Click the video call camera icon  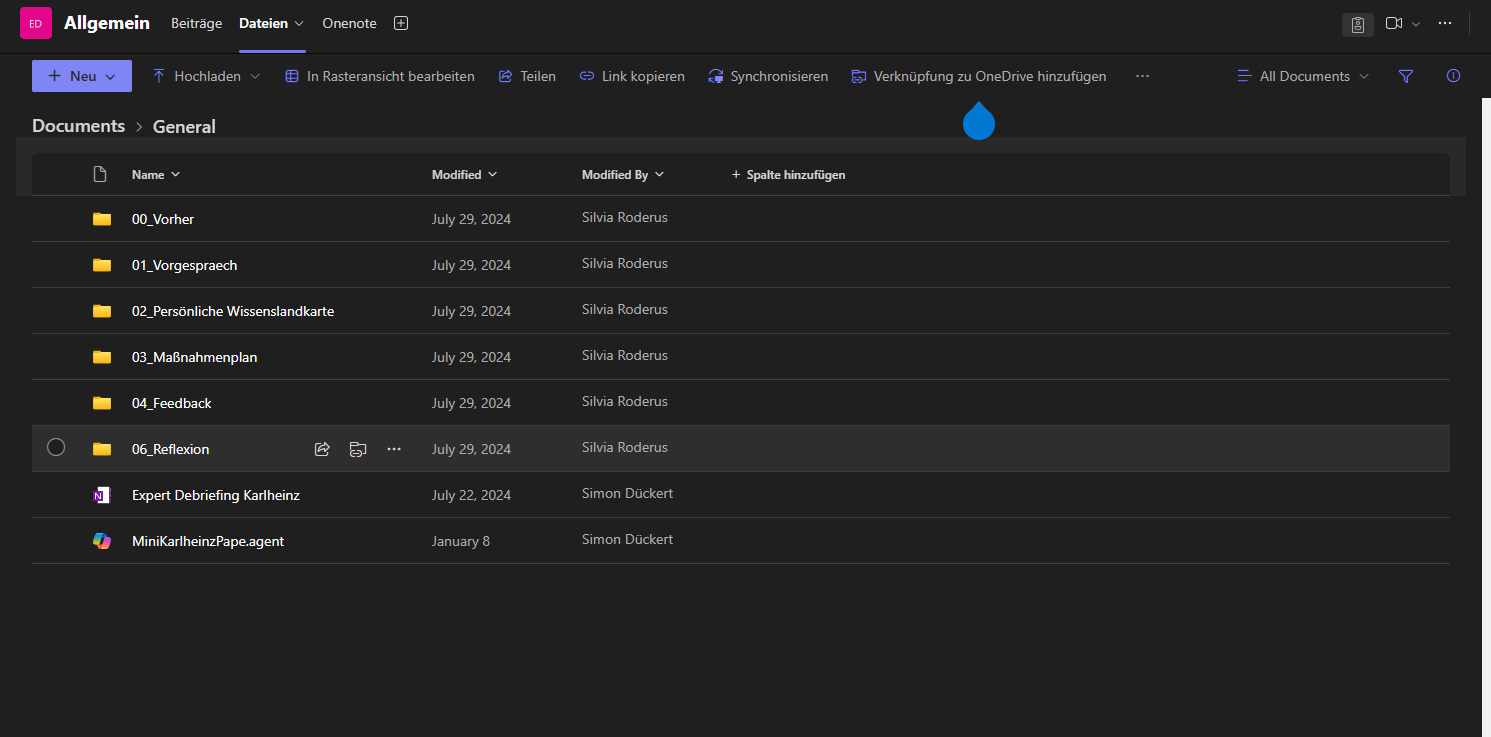(x=1394, y=24)
